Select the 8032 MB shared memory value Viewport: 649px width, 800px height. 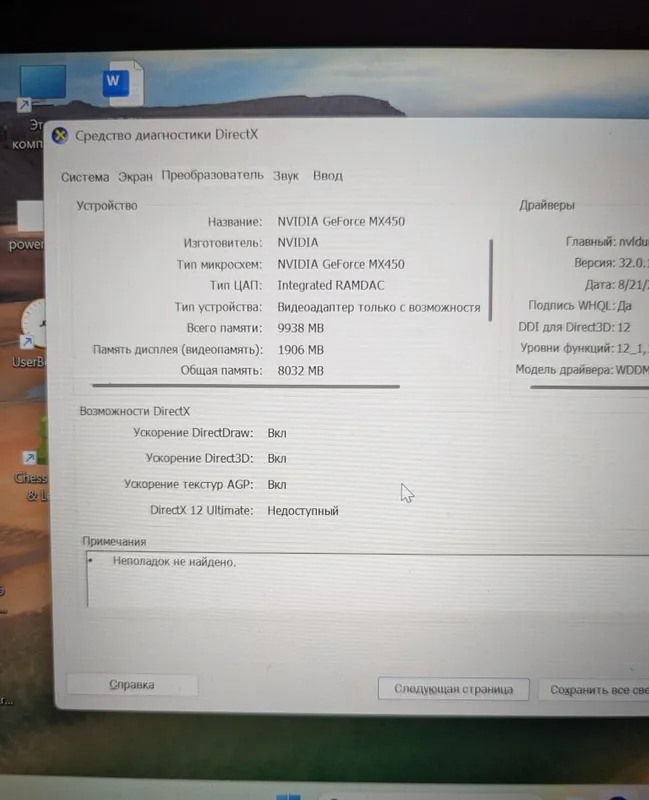click(301, 370)
